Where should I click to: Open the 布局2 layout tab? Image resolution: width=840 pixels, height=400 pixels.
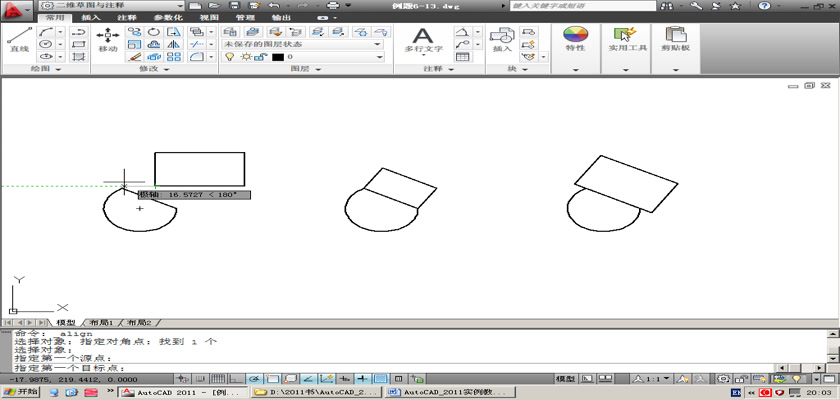[139, 323]
